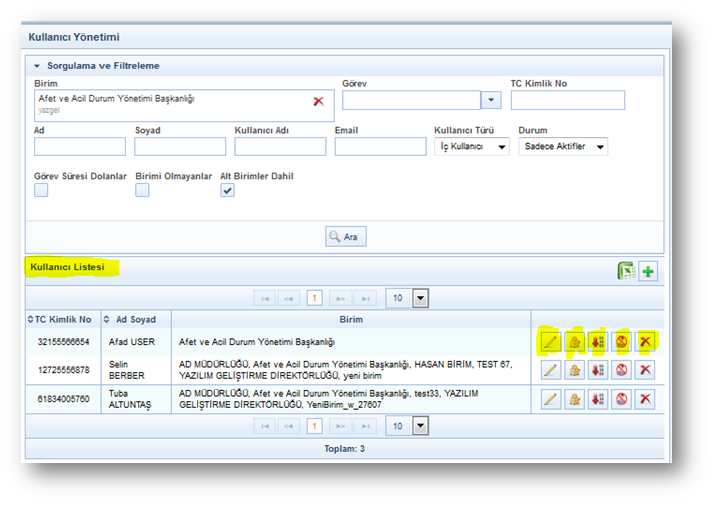The height and width of the screenshot is (505, 714).
Task: Click the pencil edit icon for Afad USER
Action: pos(549,342)
